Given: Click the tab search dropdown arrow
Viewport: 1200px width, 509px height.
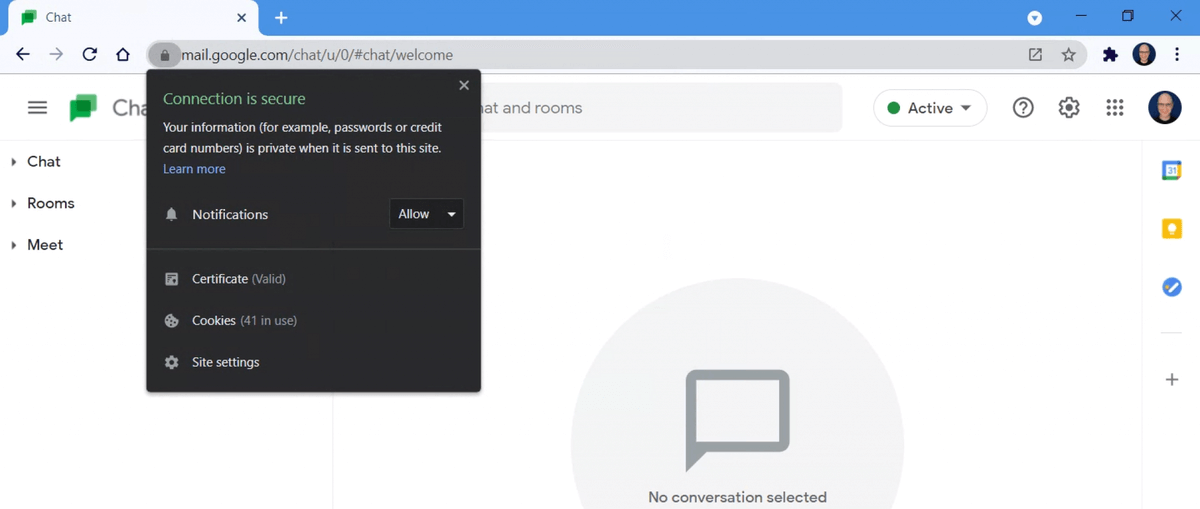Looking at the screenshot, I should [1035, 18].
